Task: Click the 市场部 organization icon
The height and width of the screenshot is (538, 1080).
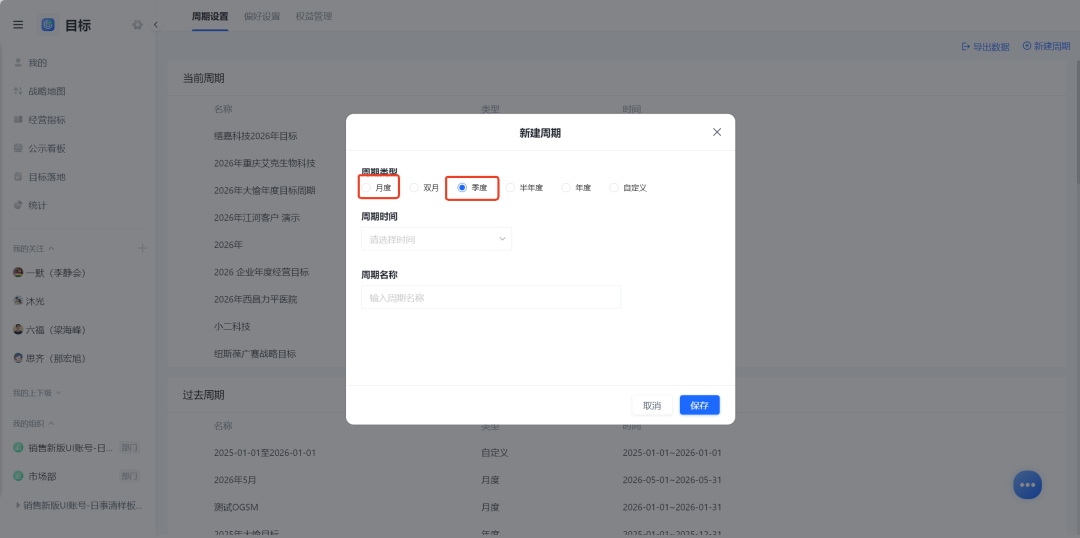Action: 19,476
